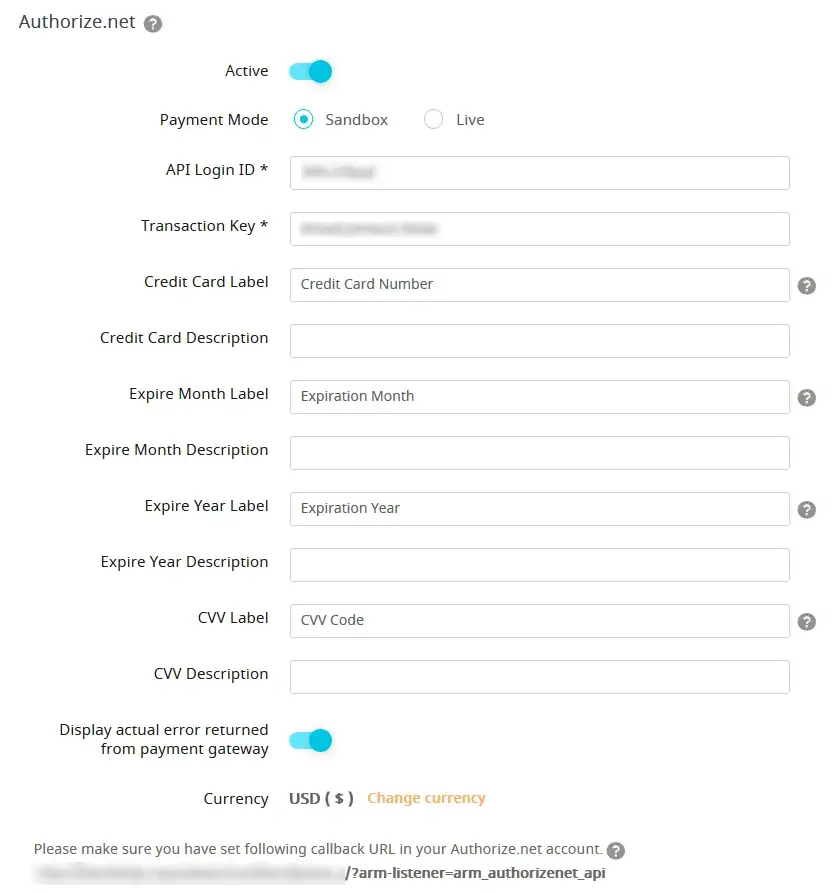Edit the Expire Month Label field

tap(540, 397)
